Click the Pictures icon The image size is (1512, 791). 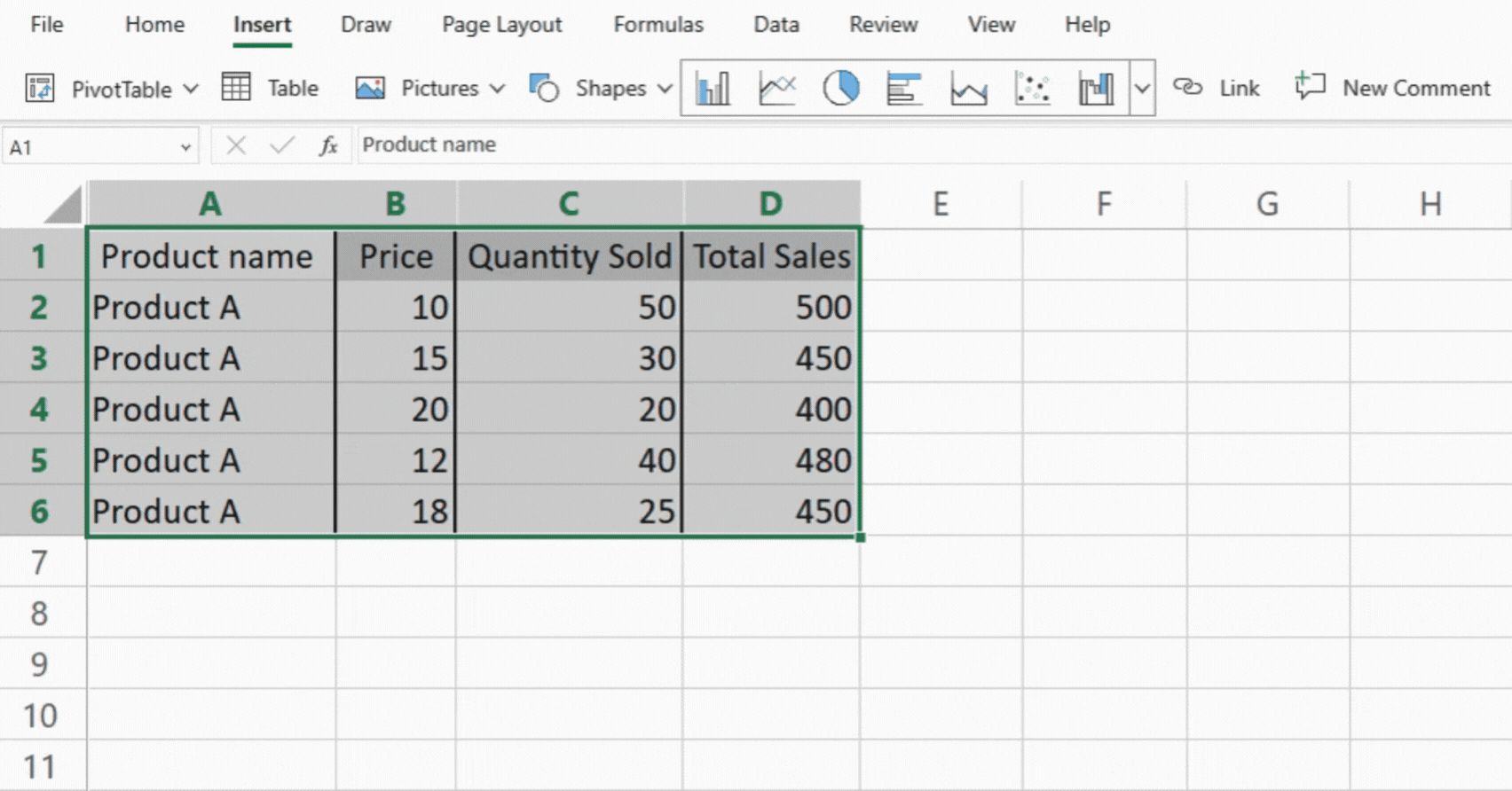pos(370,88)
